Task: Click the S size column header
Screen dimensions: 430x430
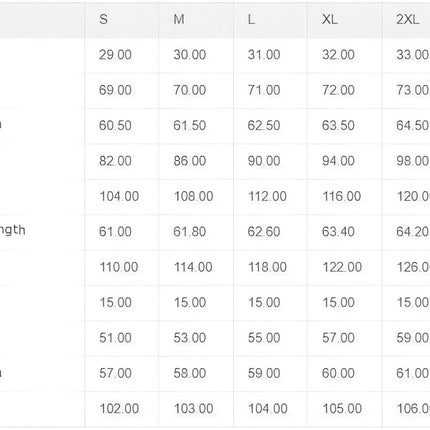Action: [x=103, y=19]
